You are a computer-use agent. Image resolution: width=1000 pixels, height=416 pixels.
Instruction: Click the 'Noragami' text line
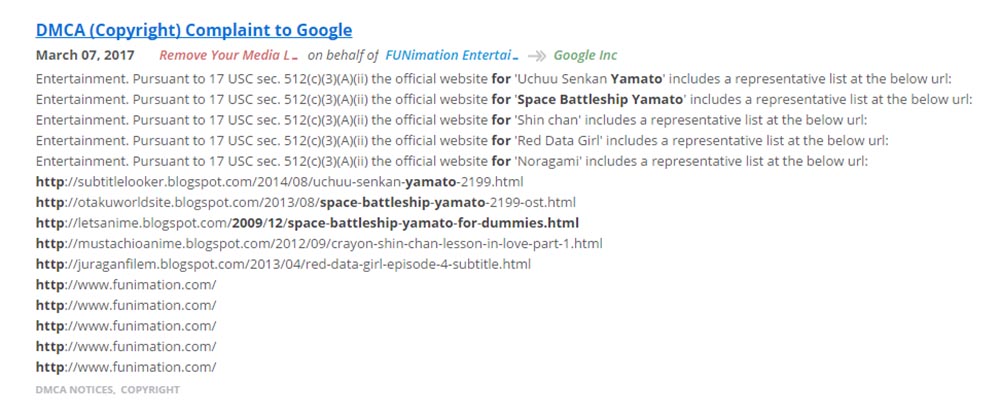(451, 161)
